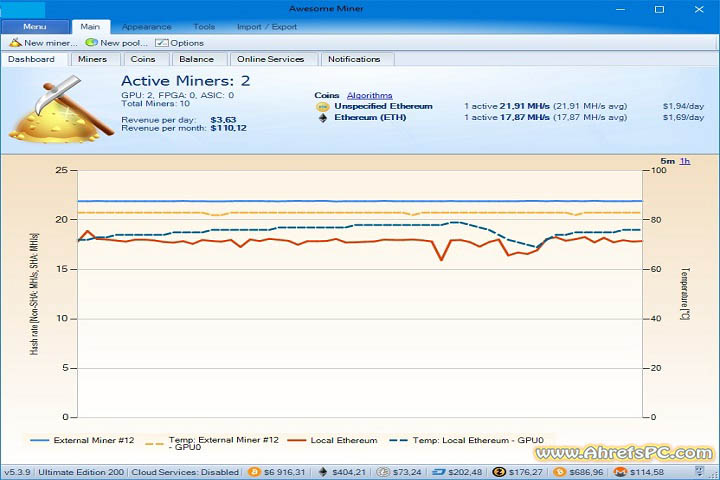Click the Options button label
720x480 pixels.
coord(187,43)
